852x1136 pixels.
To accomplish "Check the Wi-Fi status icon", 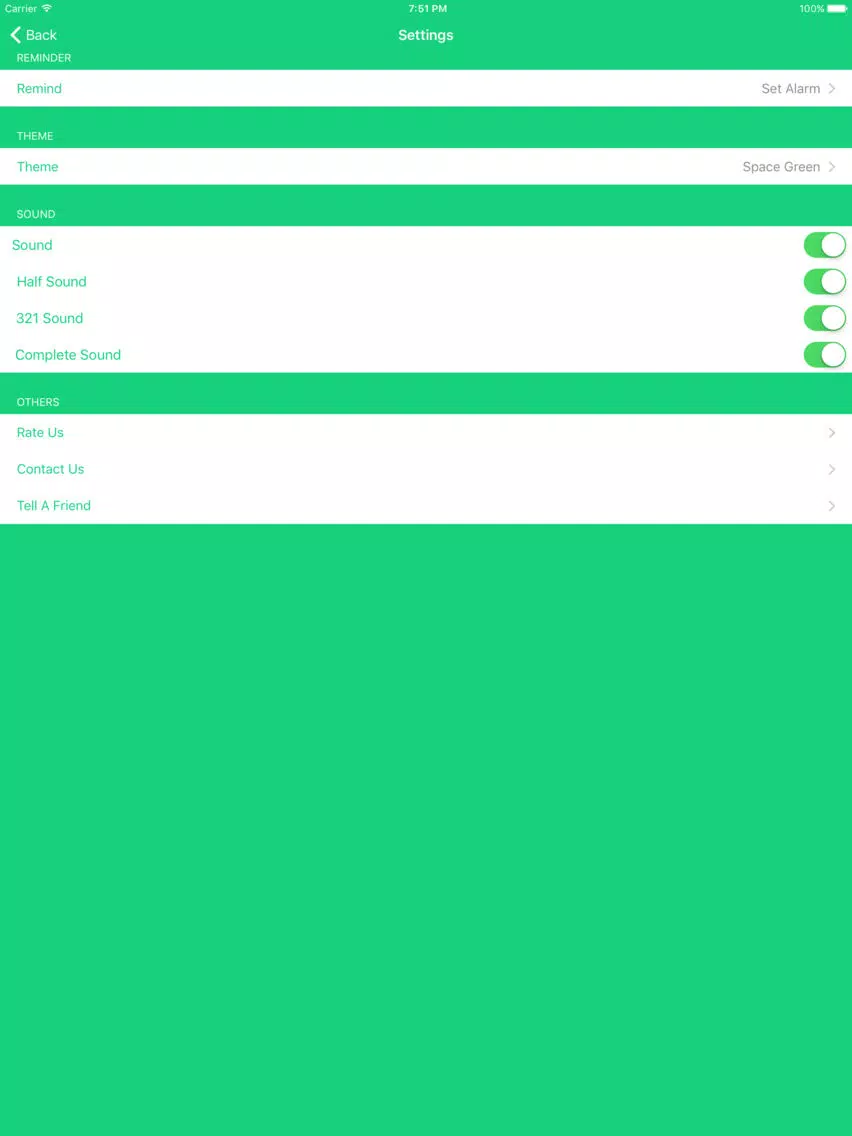I will pos(47,9).
